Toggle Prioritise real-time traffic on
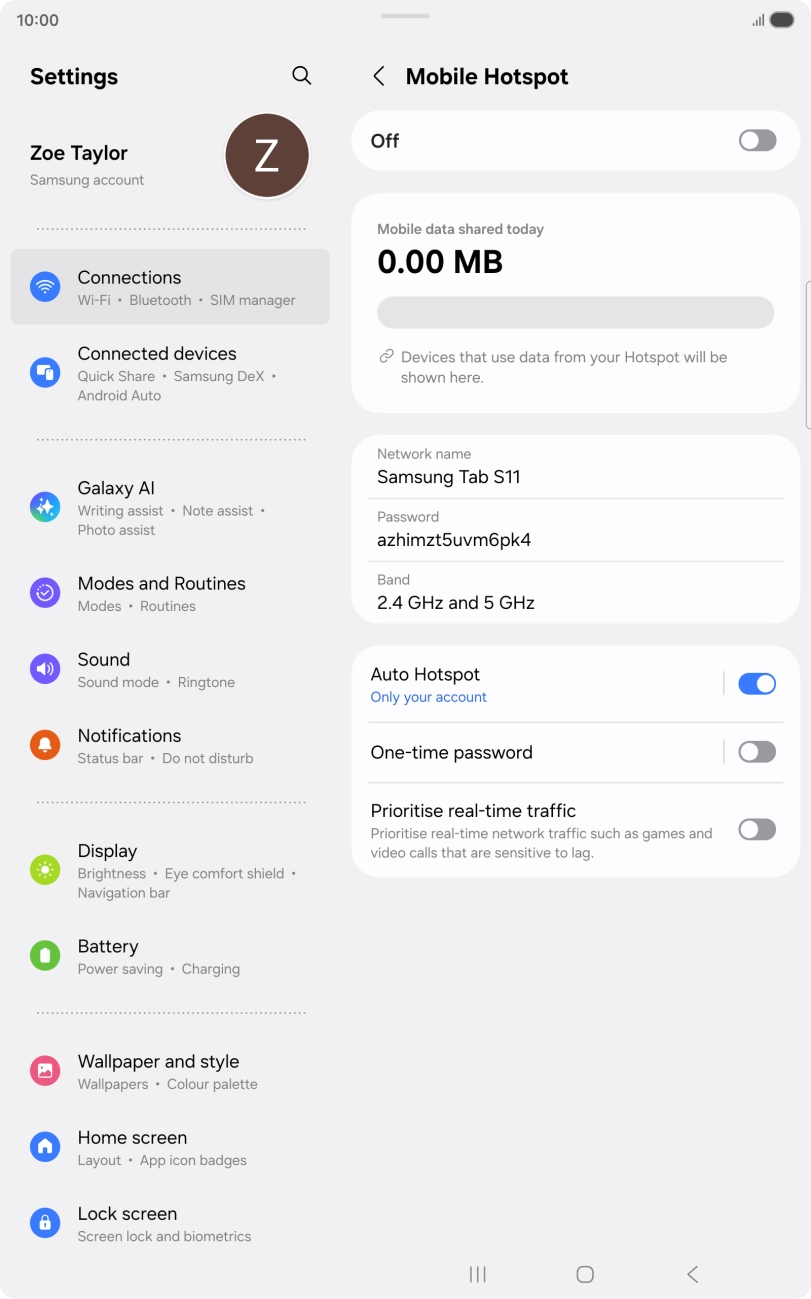Viewport: 811px width, 1299px height. pyautogui.click(x=757, y=829)
